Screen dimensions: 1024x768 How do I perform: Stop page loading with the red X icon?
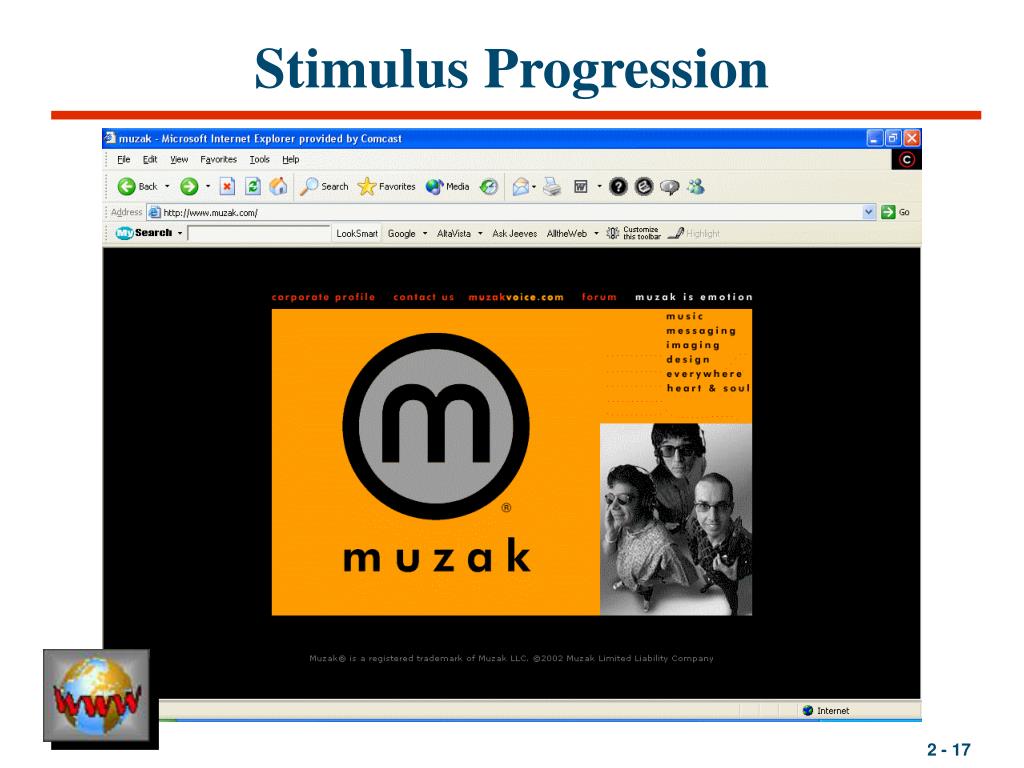pos(227,187)
